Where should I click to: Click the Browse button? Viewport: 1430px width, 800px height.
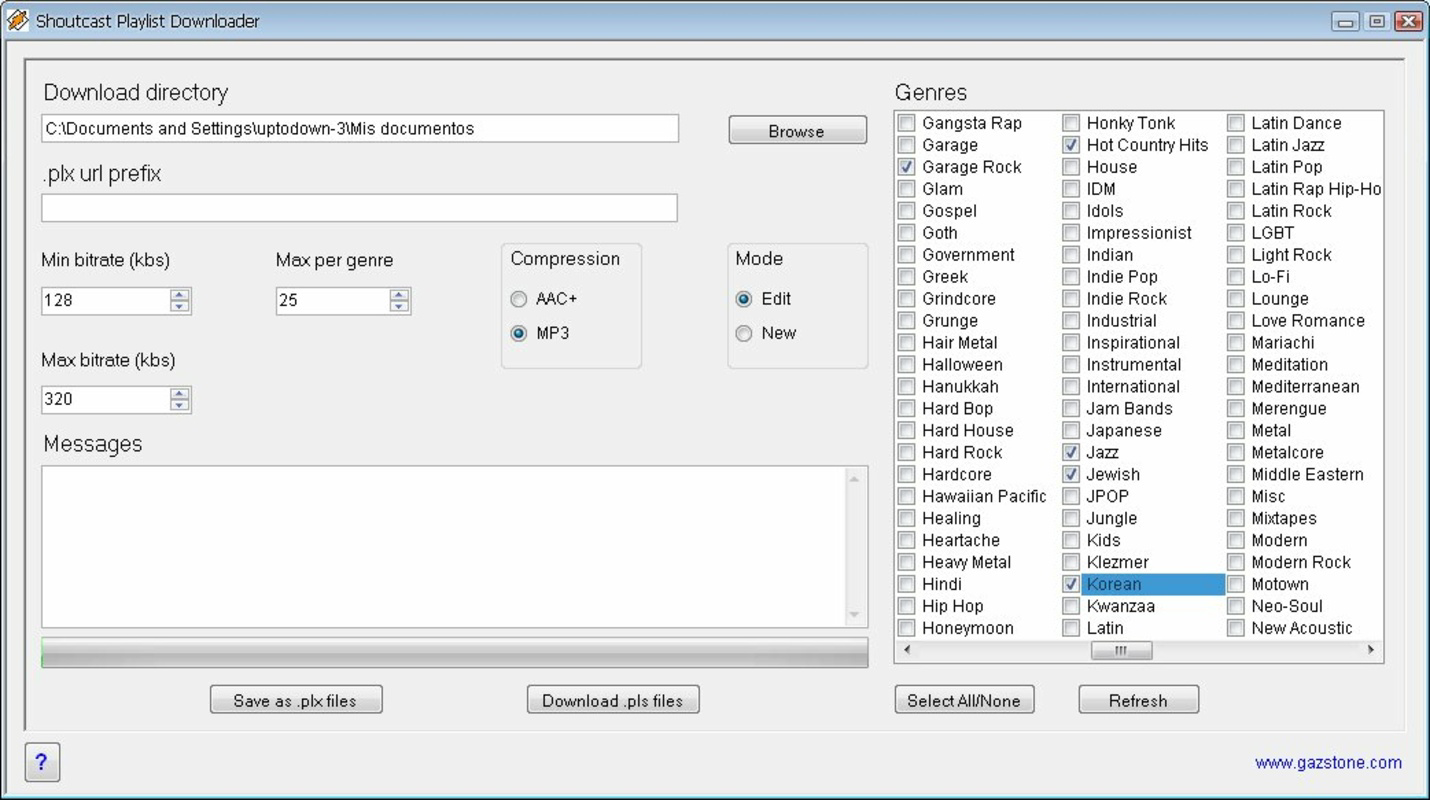pos(797,131)
